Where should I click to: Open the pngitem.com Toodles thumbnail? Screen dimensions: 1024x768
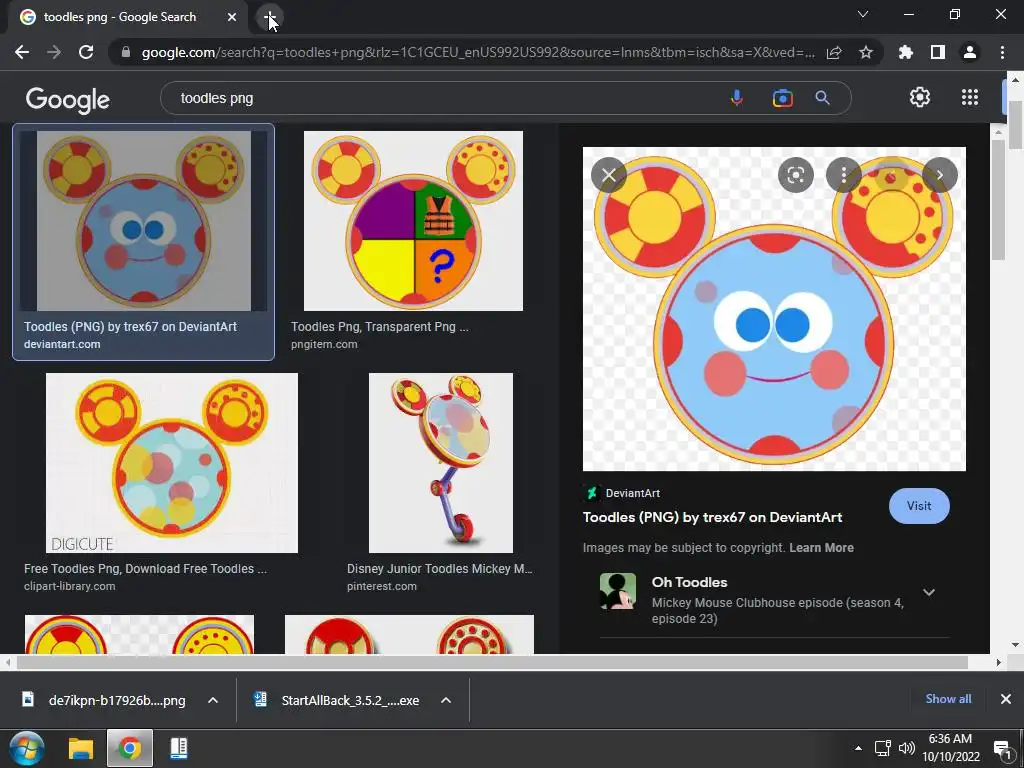[413, 221]
